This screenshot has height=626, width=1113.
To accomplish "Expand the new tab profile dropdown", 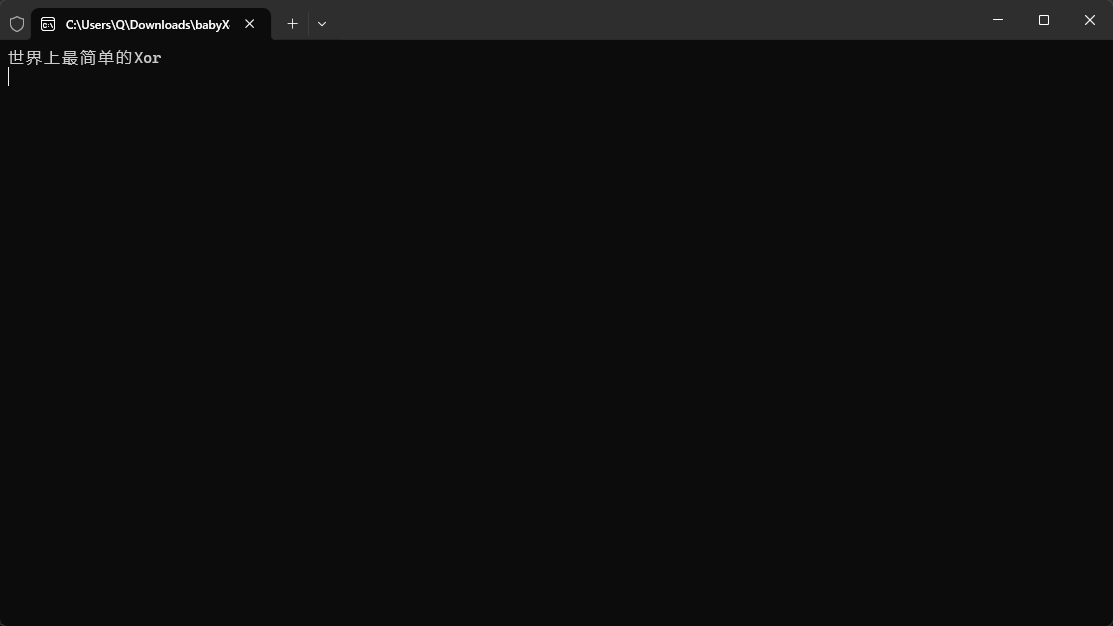I will pos(322,24).
